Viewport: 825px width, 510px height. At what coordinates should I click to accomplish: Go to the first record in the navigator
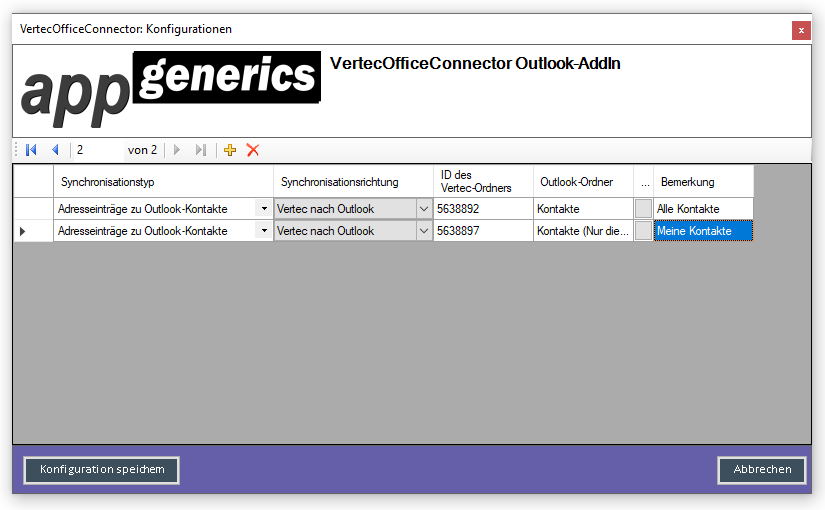coord(31,150)
